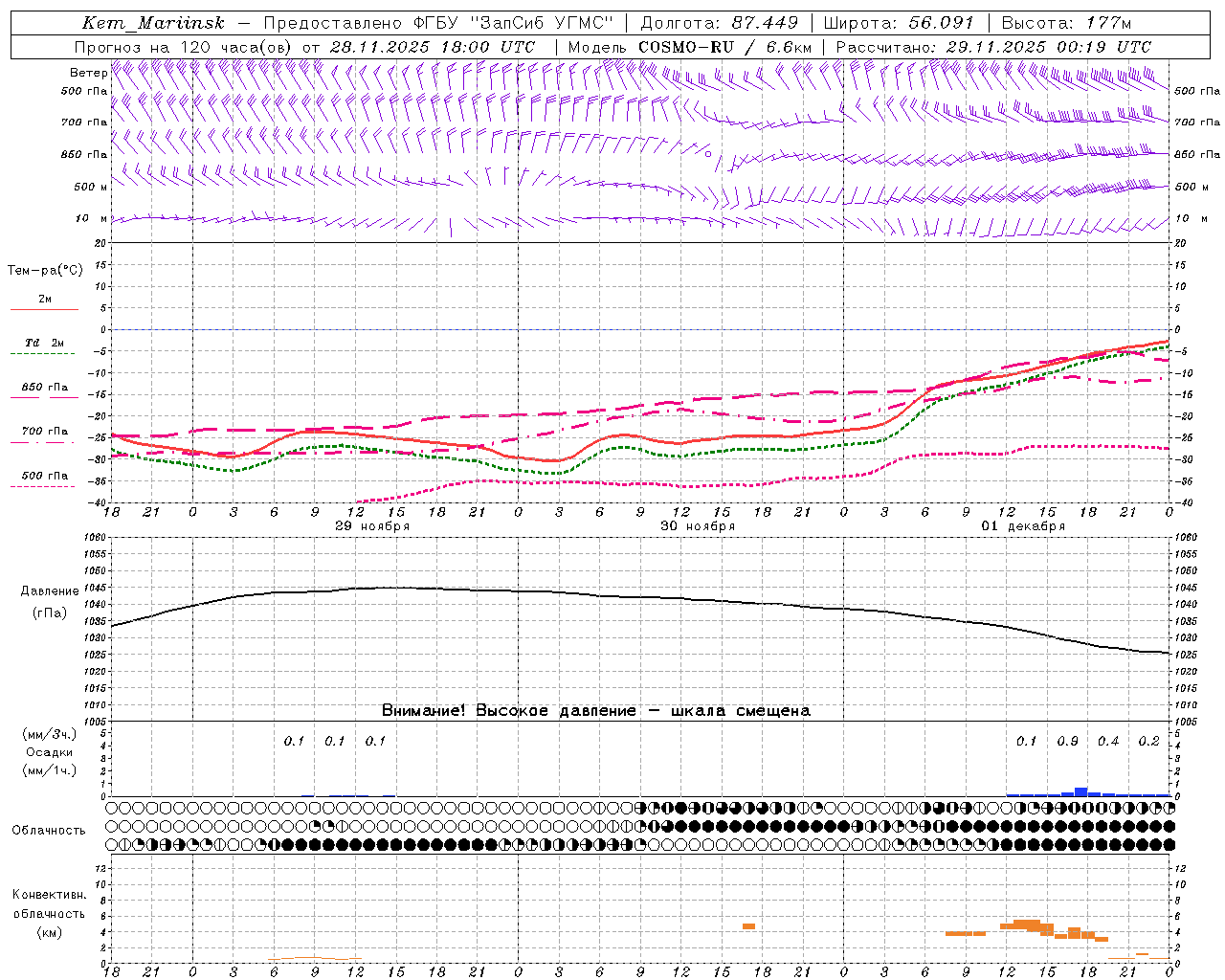
Task: Click the Облачность panel label
Action: [49, 831]
